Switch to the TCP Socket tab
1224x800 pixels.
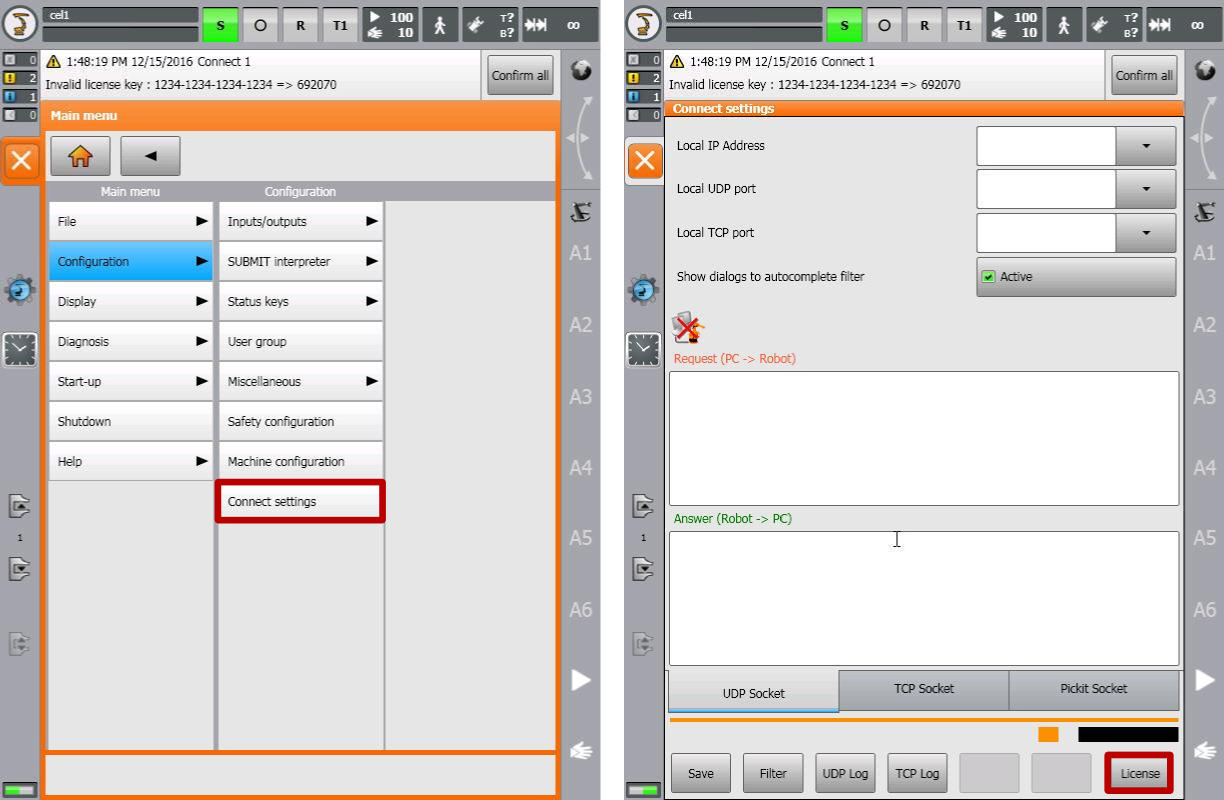pyautogui.click(x=923, y=689)
